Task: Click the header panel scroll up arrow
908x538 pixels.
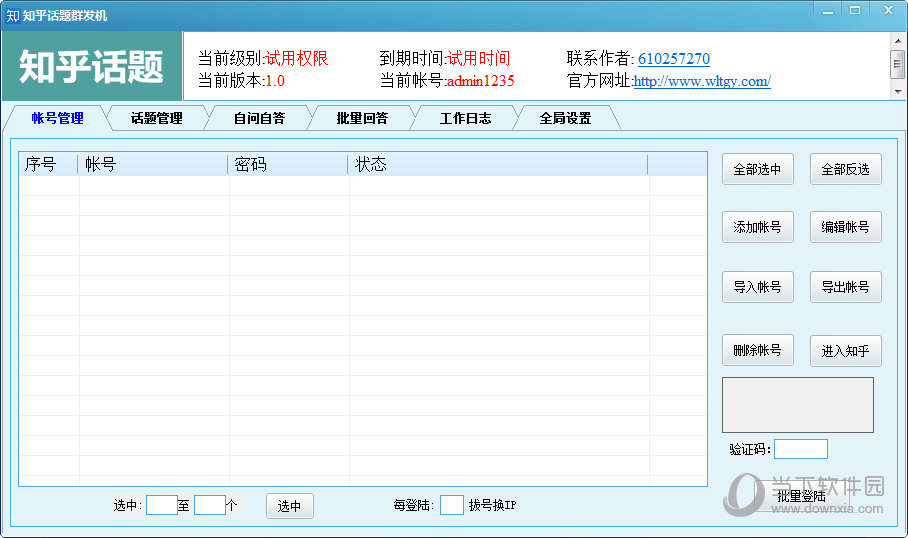Action: pos(898,41)
